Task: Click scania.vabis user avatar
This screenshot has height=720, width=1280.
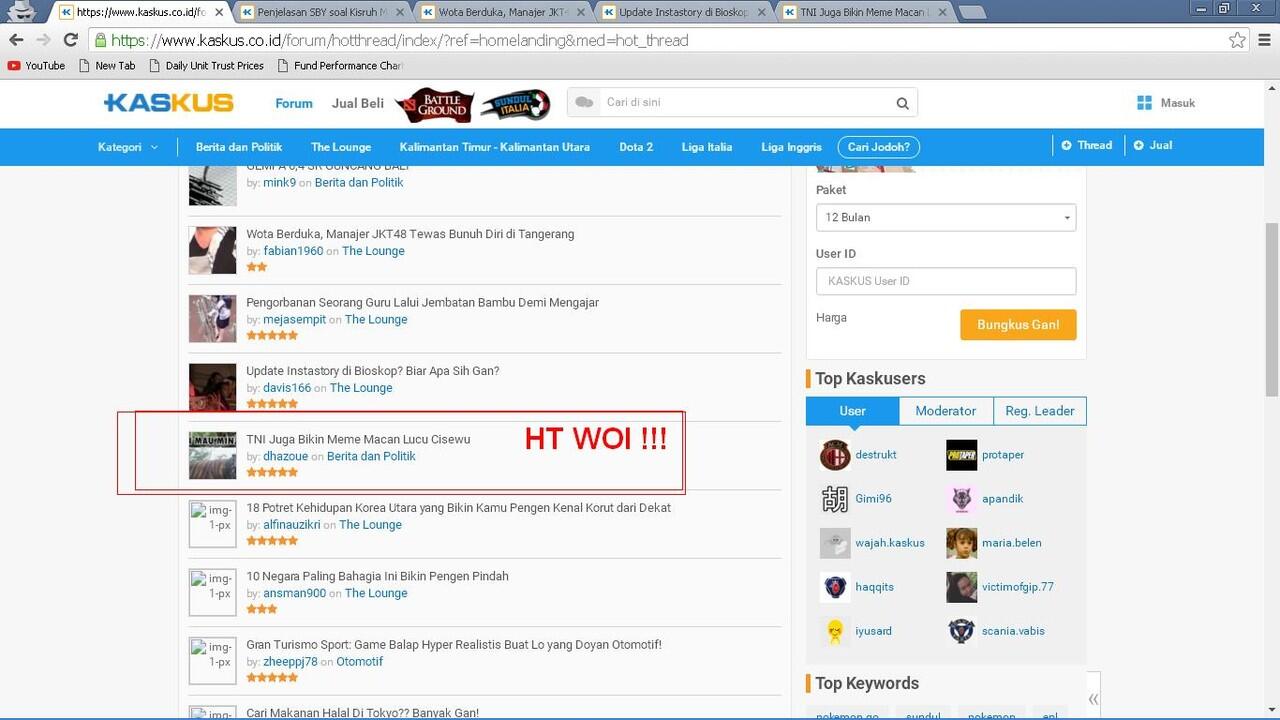Action: (962, 631)
